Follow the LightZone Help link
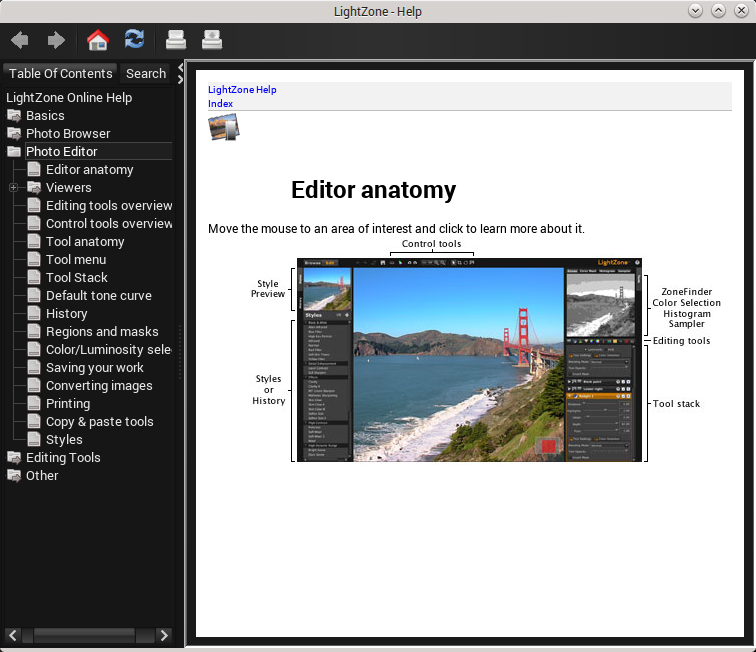Screen dimensions: 756x652 [242, 90]
